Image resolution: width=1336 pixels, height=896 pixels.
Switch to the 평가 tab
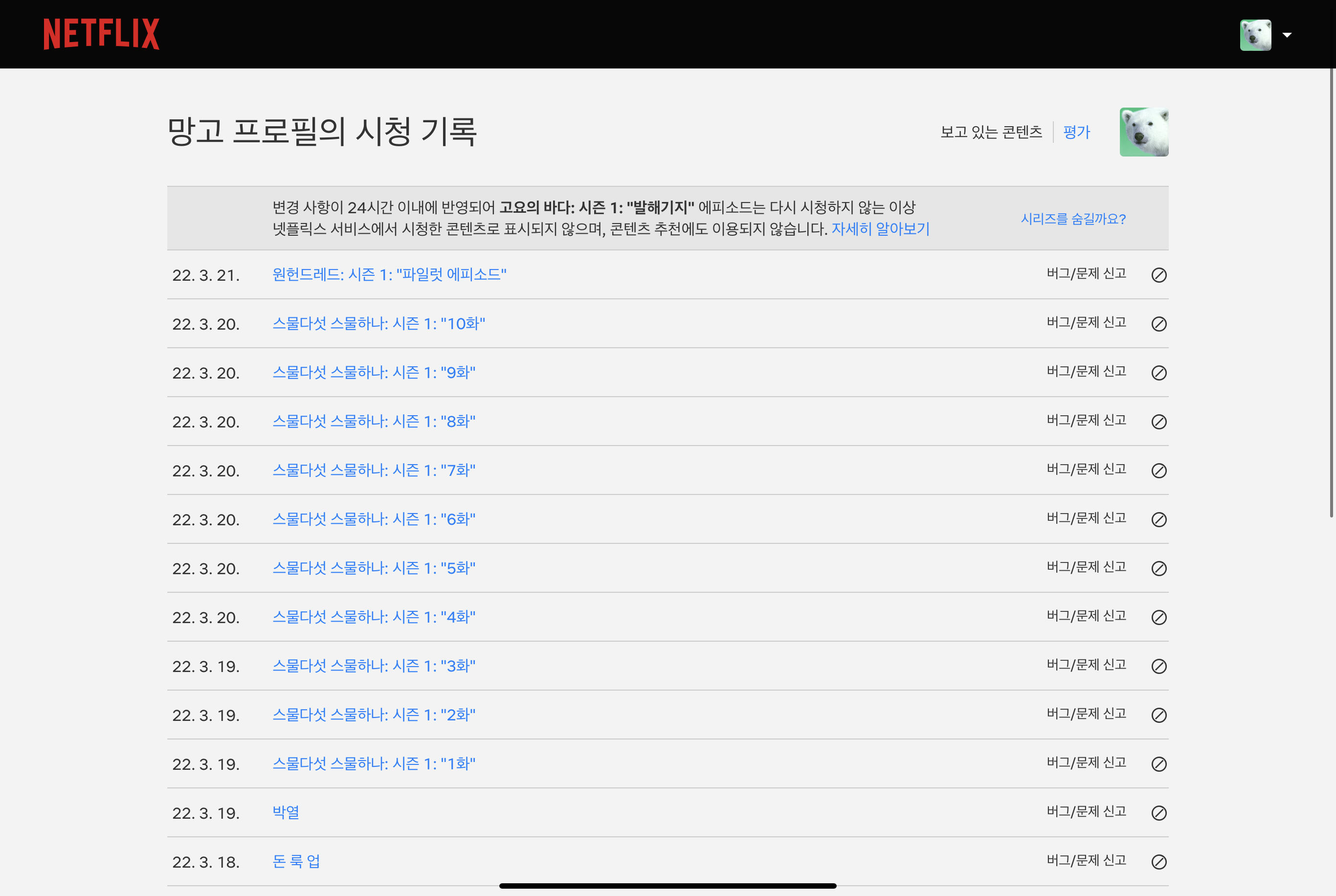1077,132
